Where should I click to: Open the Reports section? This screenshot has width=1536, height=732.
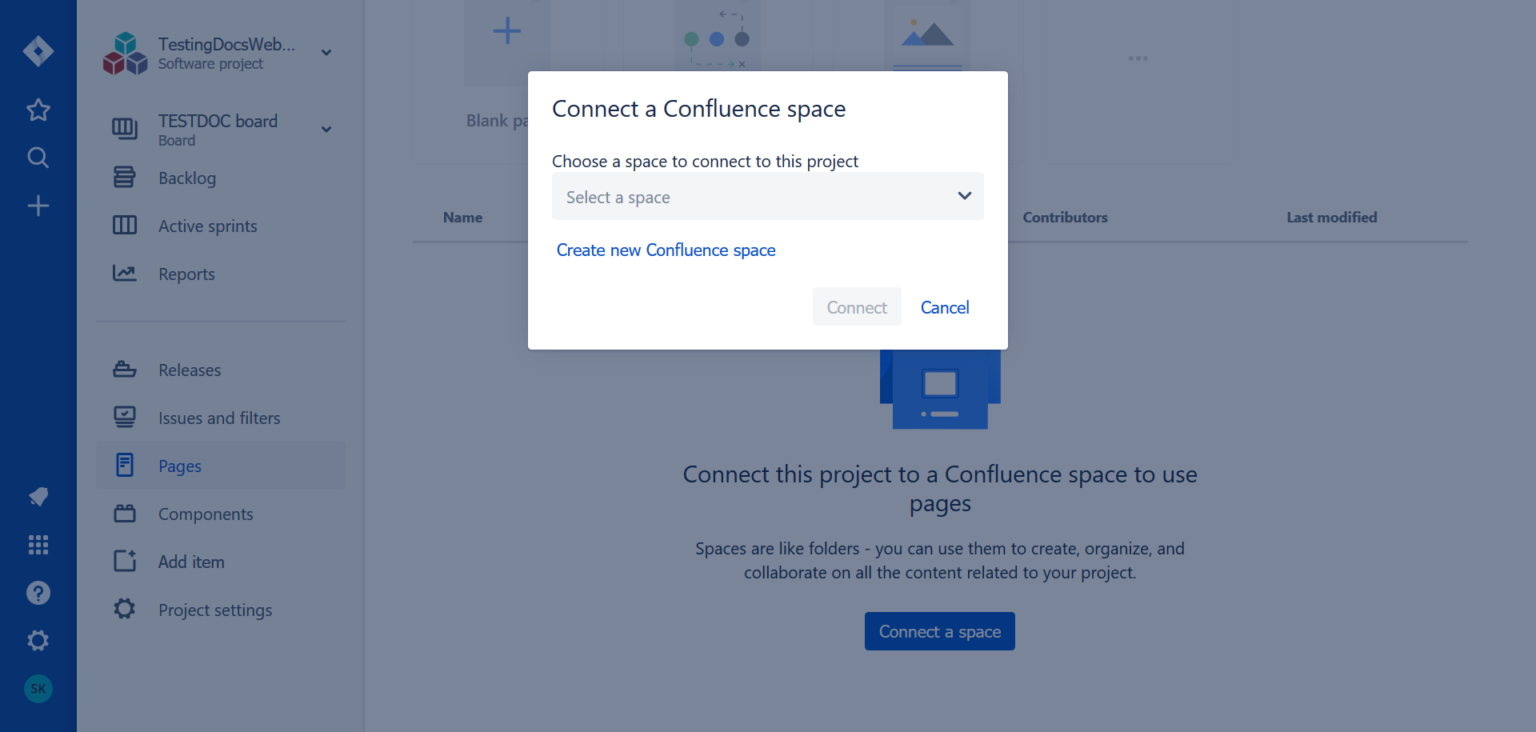point(186,273)
